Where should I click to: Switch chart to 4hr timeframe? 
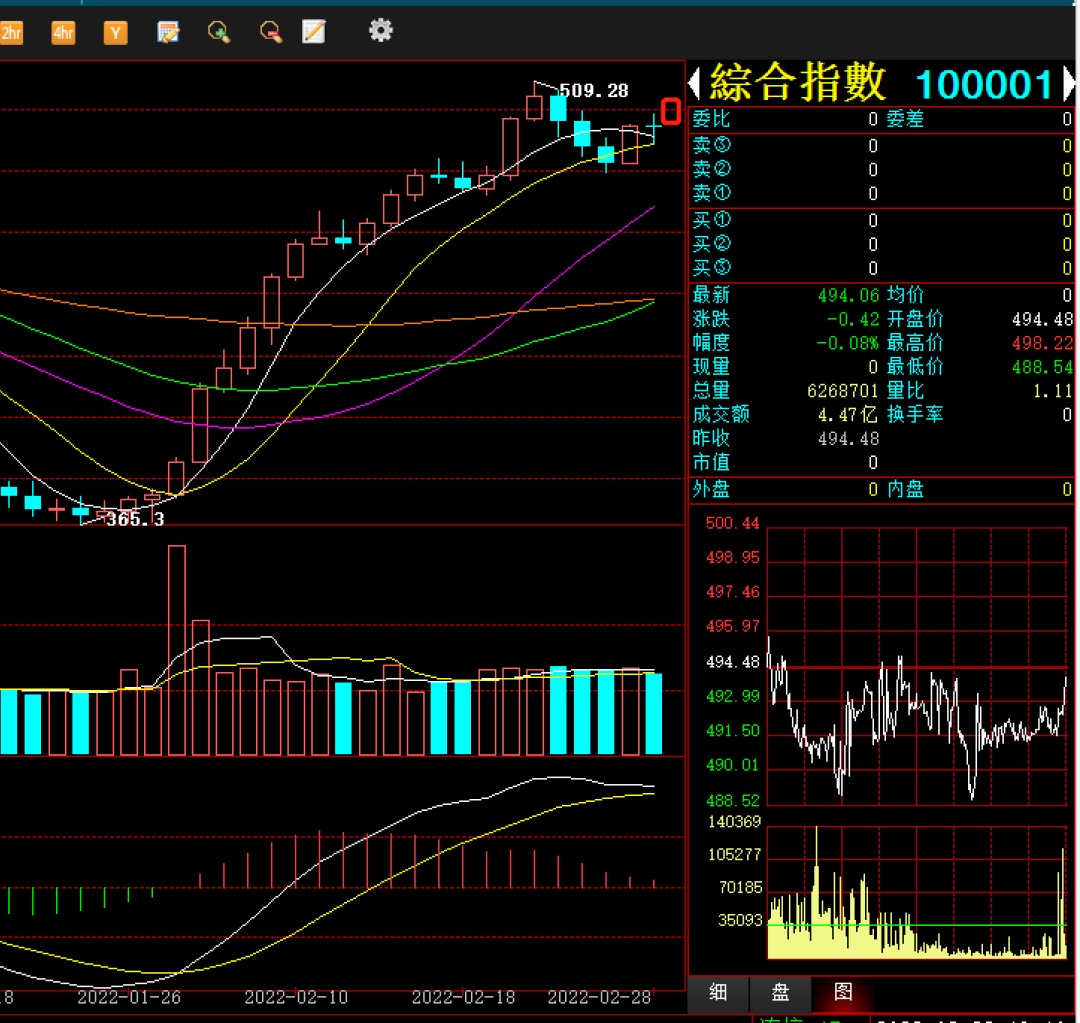point(63,32)
